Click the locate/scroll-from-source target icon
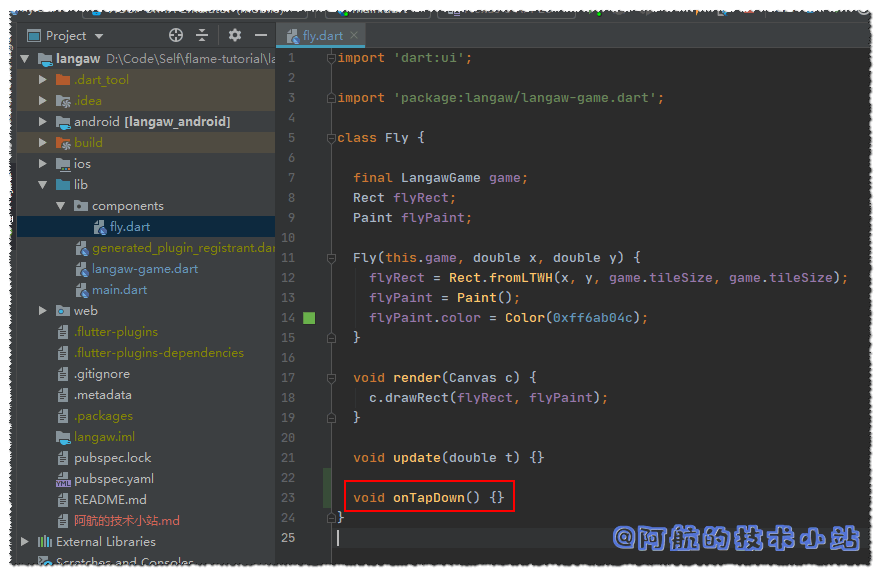The image size is (881, 575). 176,35
